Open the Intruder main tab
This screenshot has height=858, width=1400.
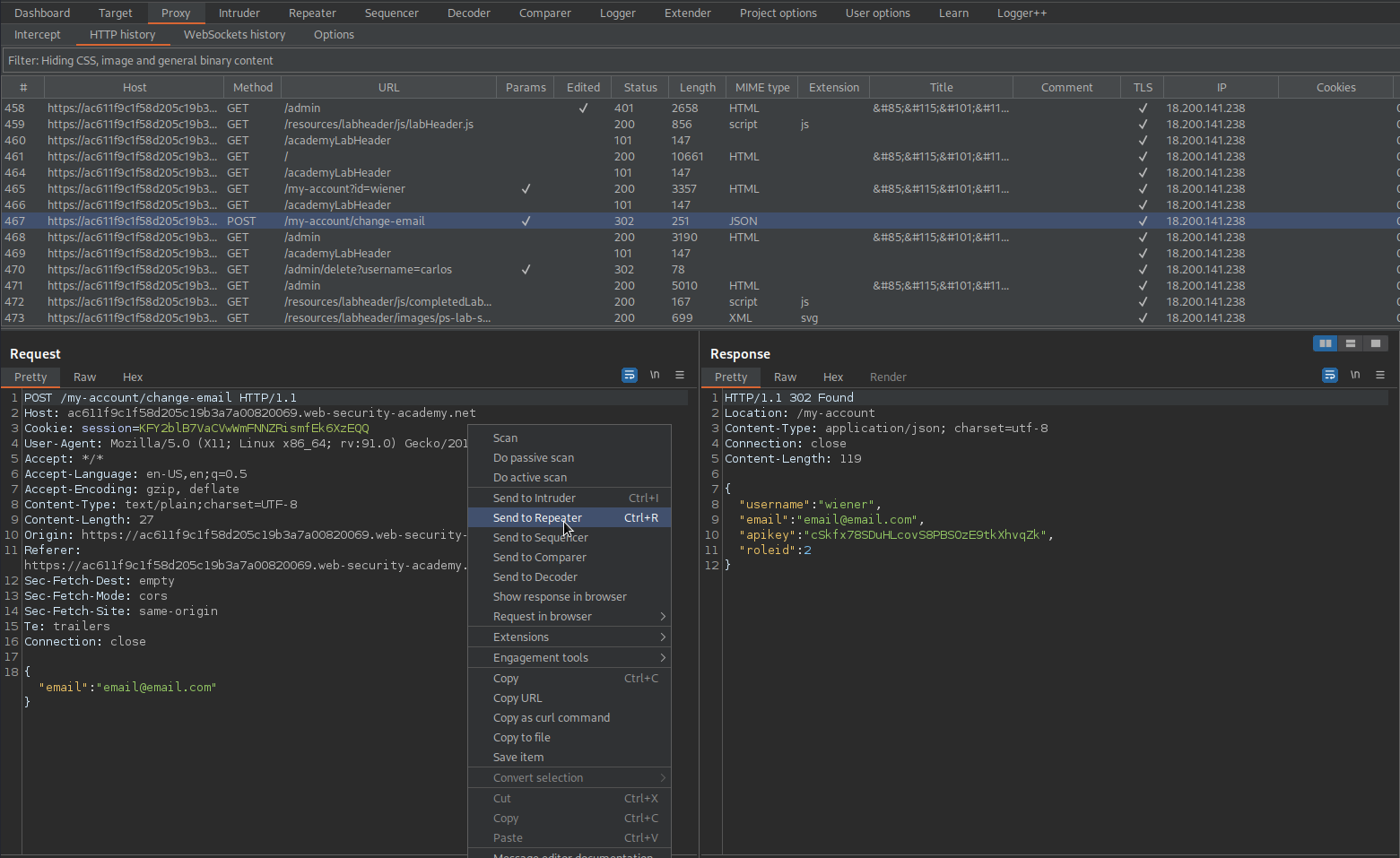tap(239, 13)
